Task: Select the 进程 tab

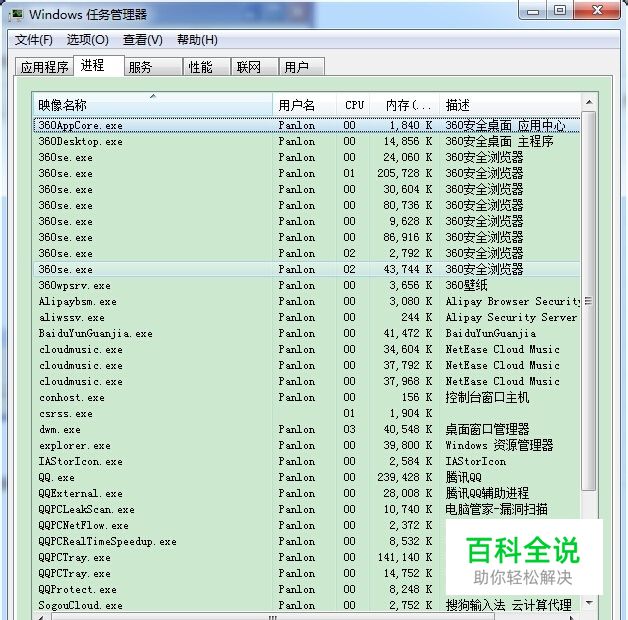Action: [x=99, y=65]
